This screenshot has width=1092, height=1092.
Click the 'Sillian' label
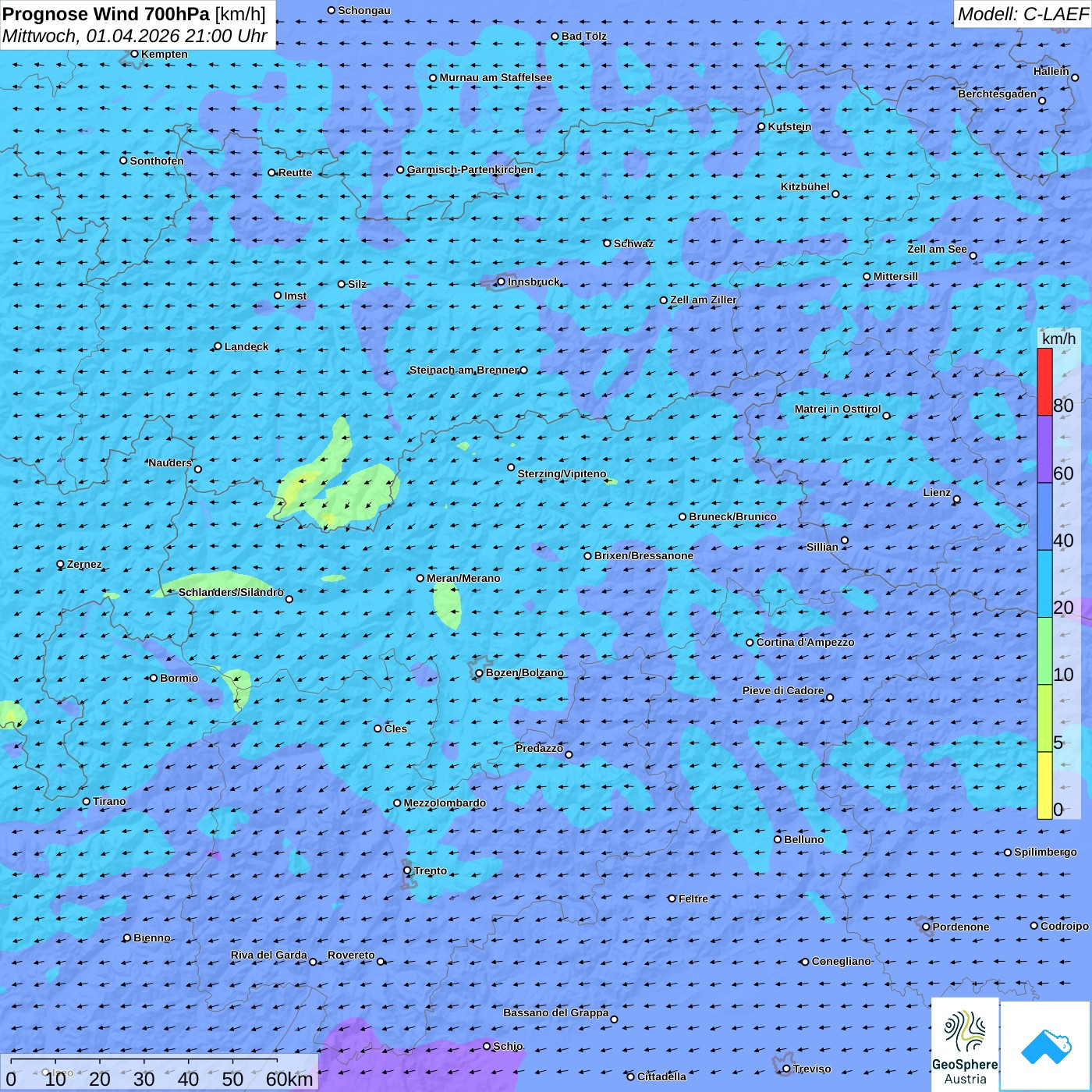pyautogui.click(x=822, y=547)
